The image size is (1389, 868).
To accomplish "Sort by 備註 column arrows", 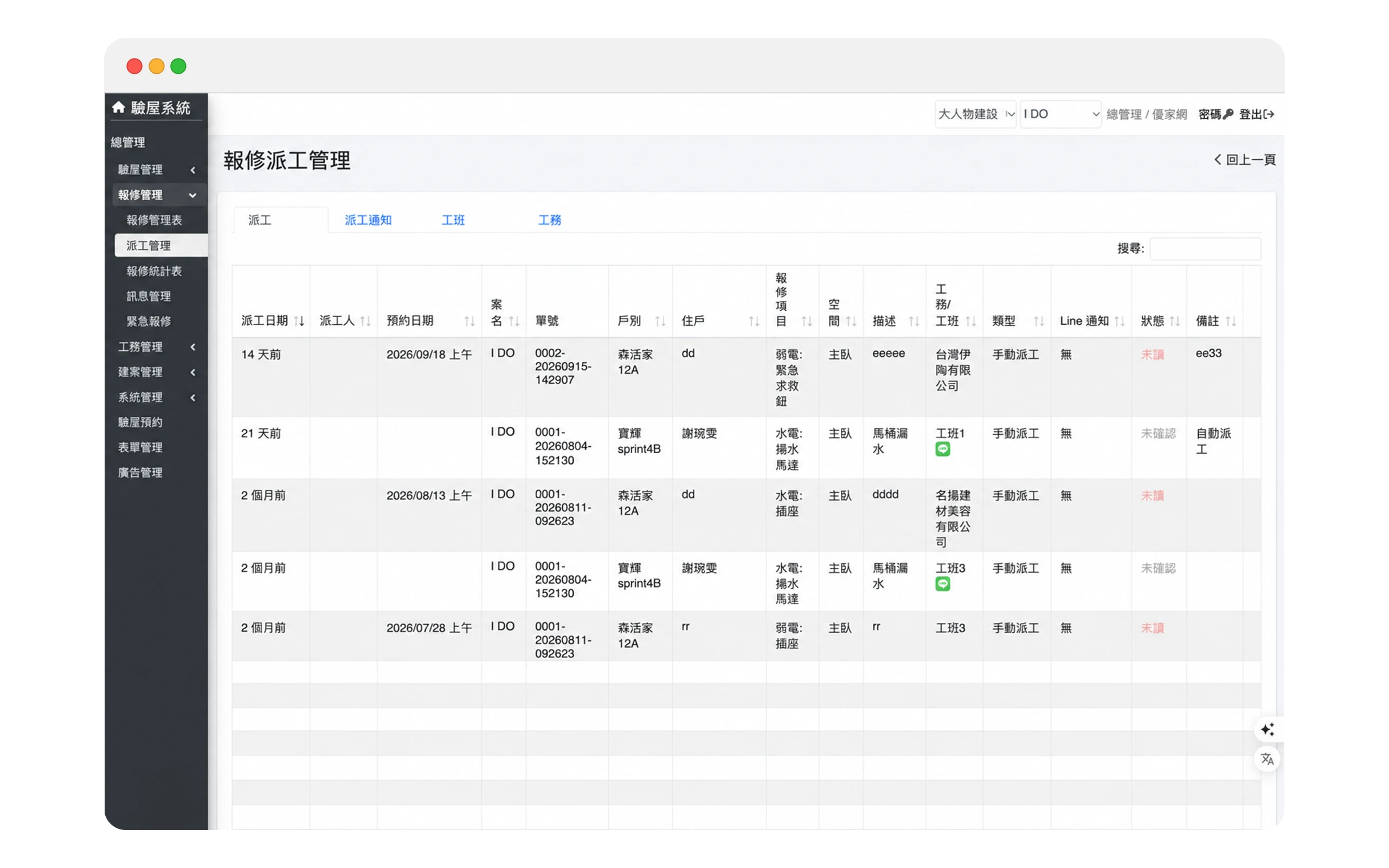I will coord(1231,322).
